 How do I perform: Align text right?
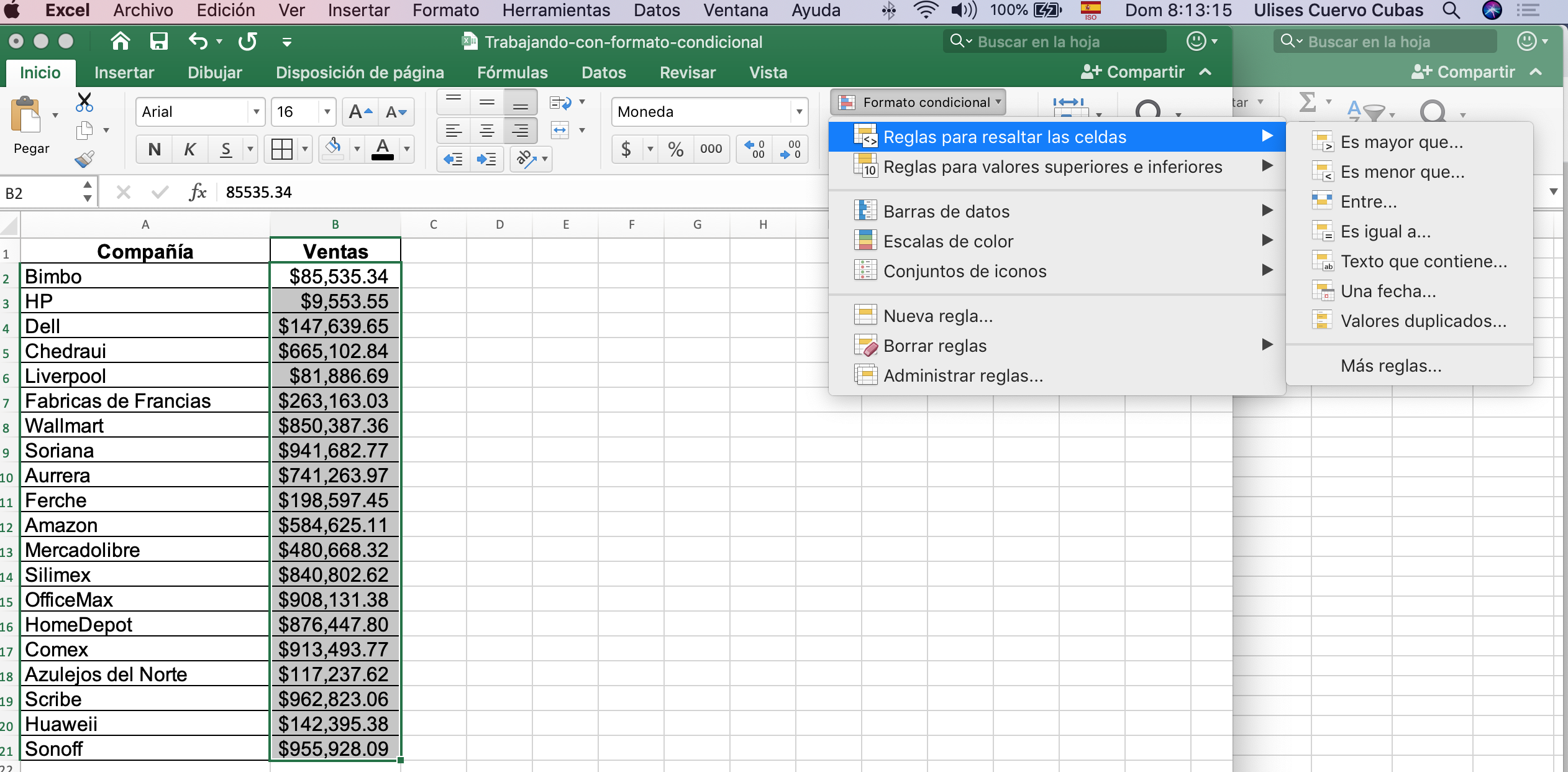click(x=521, y=131)
